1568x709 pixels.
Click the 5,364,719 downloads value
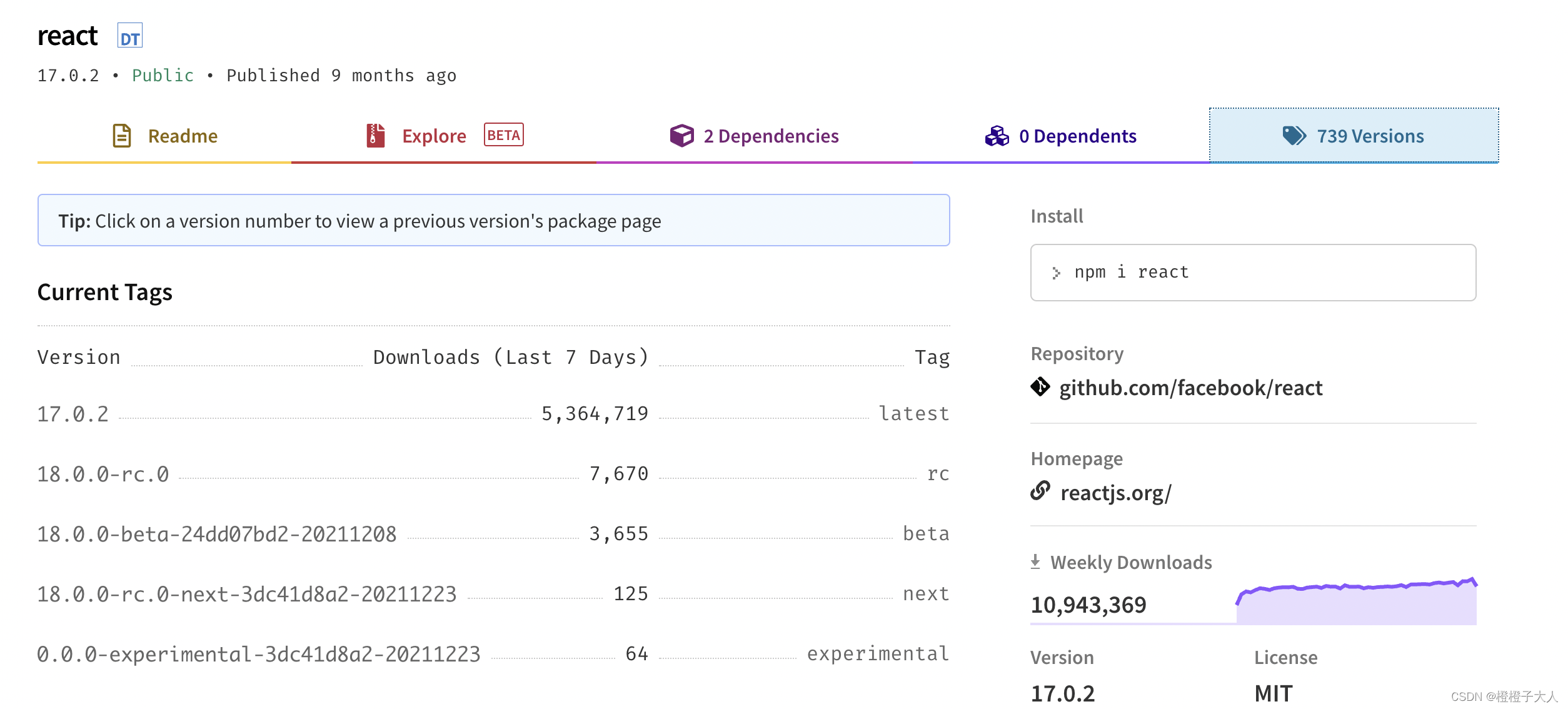pos(595,414)
